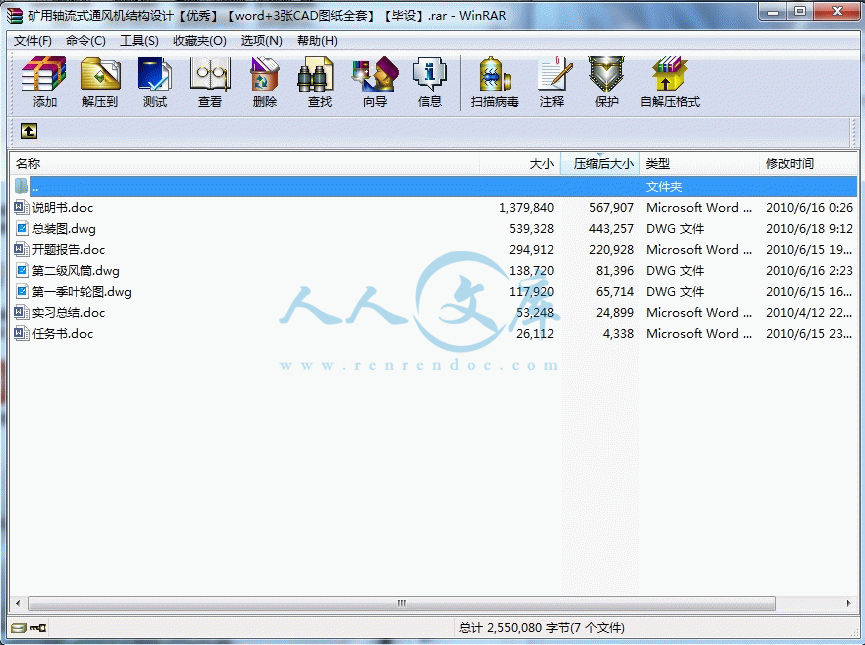Open the 命令(C) menu

tap(86, 41)
